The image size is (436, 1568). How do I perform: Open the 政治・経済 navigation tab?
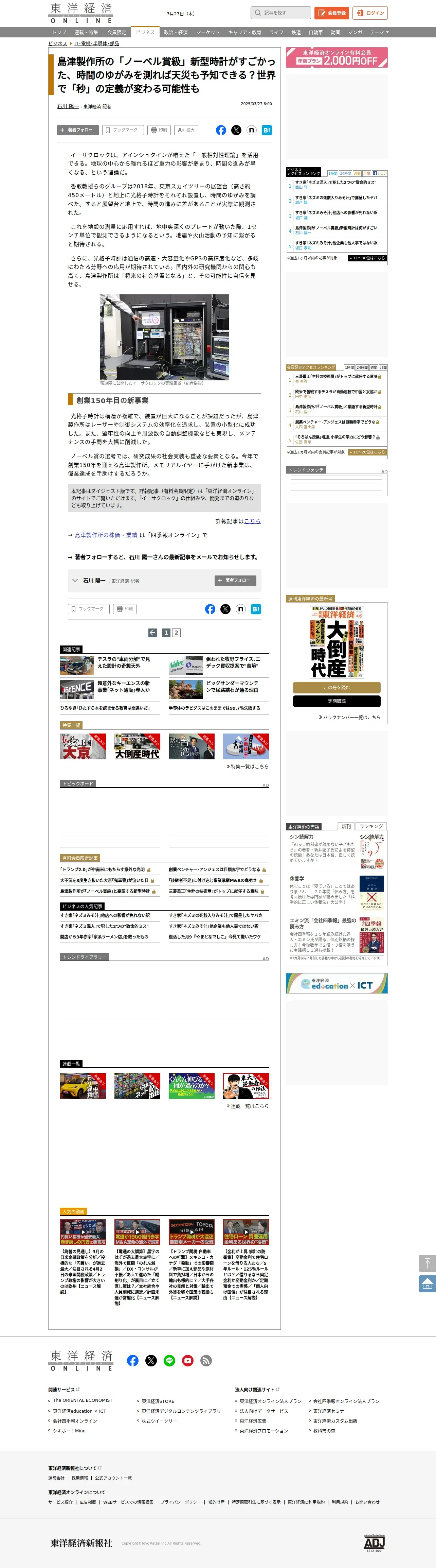pos(176,32)
